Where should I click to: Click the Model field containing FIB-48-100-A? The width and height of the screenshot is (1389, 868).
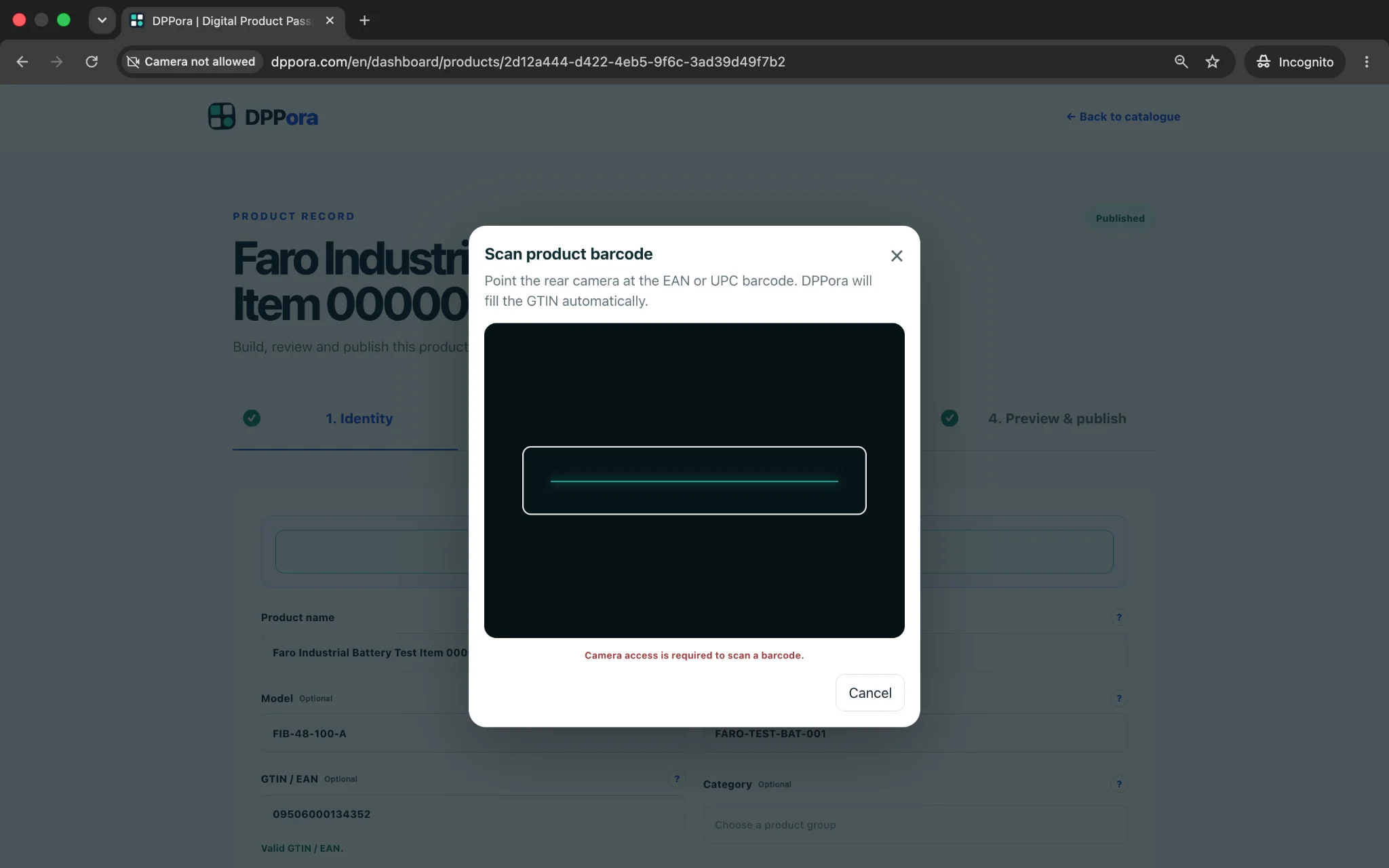473,733
